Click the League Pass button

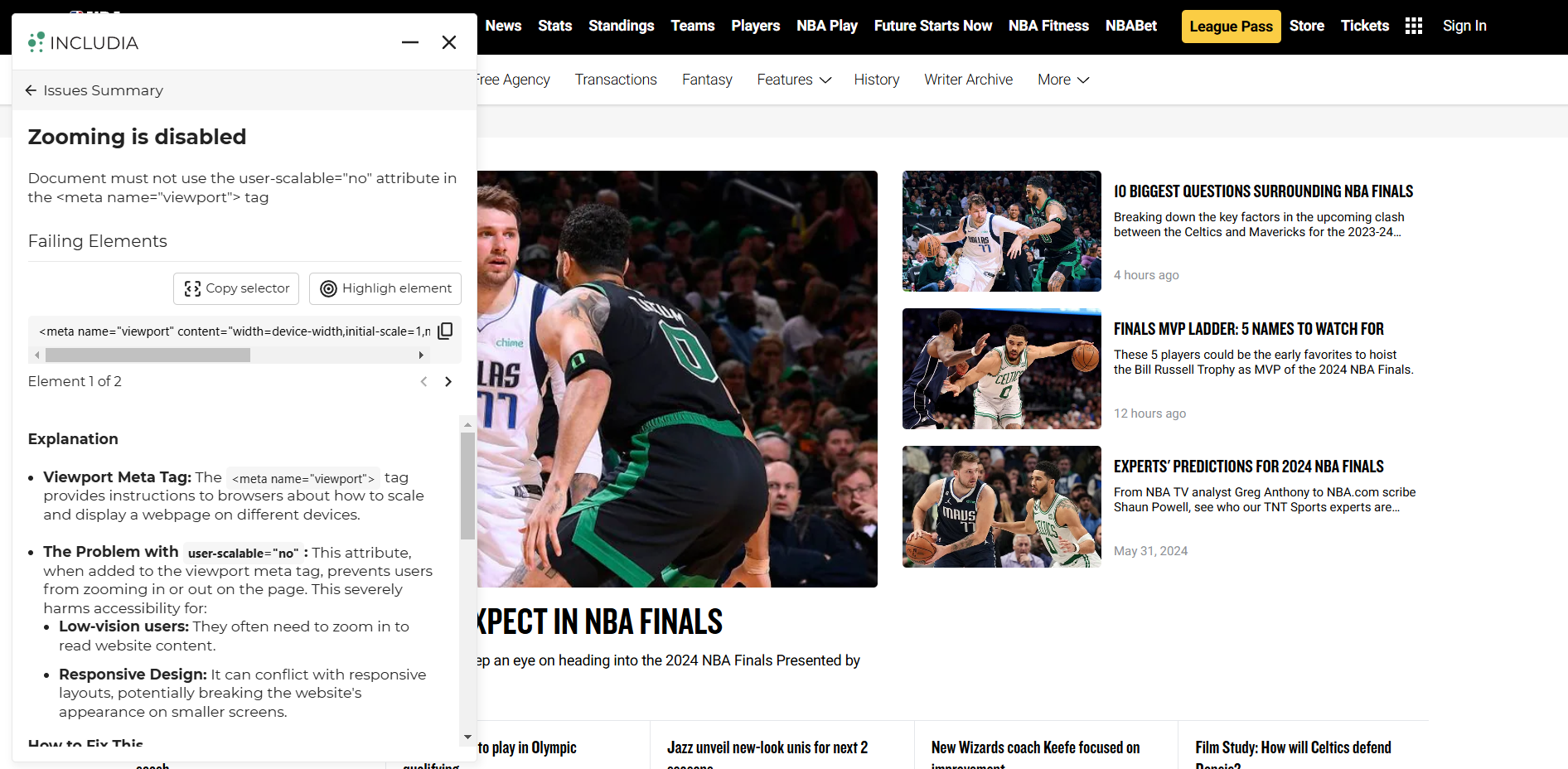(1231, 27)
